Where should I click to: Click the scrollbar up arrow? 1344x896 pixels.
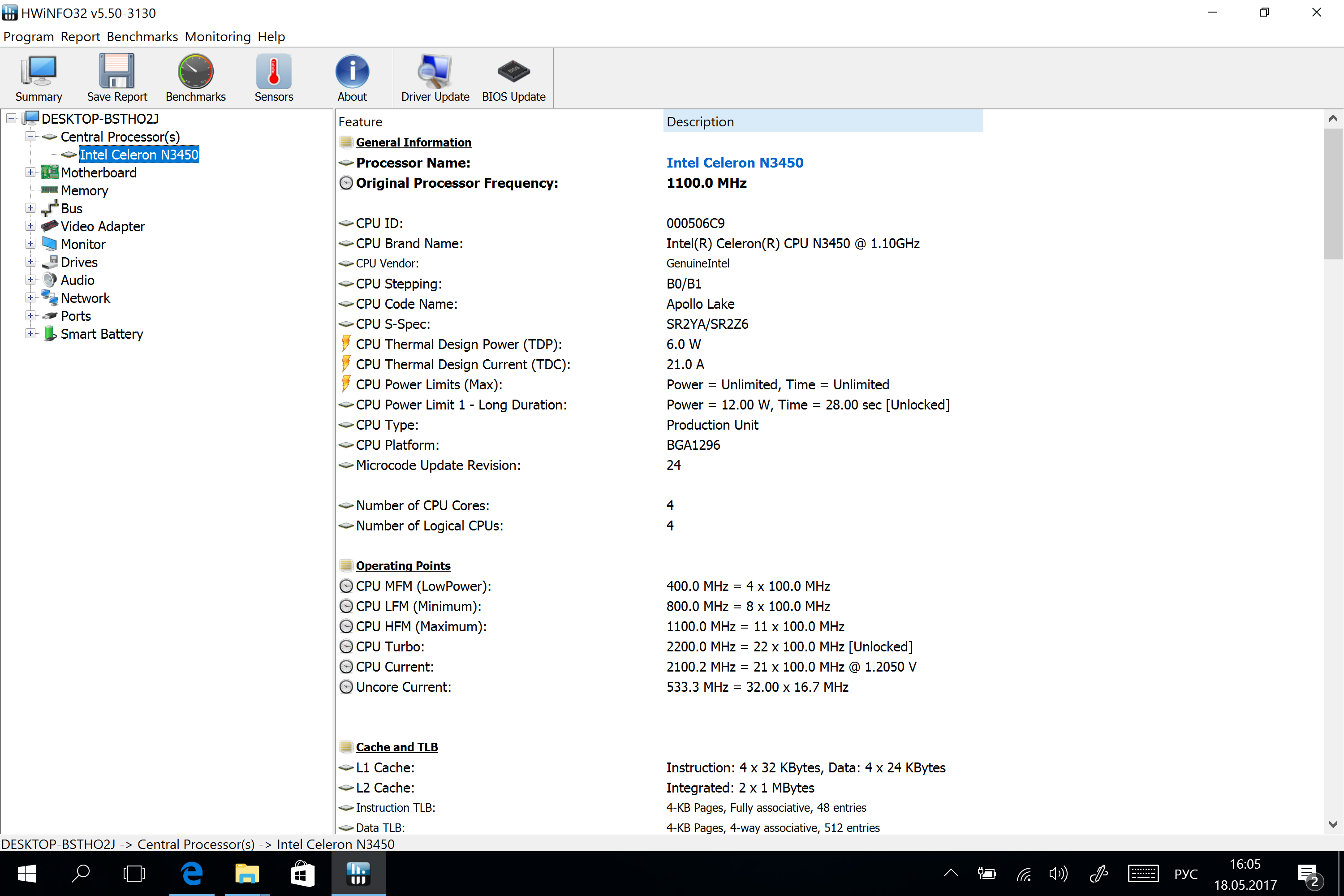click(1332, 118)
